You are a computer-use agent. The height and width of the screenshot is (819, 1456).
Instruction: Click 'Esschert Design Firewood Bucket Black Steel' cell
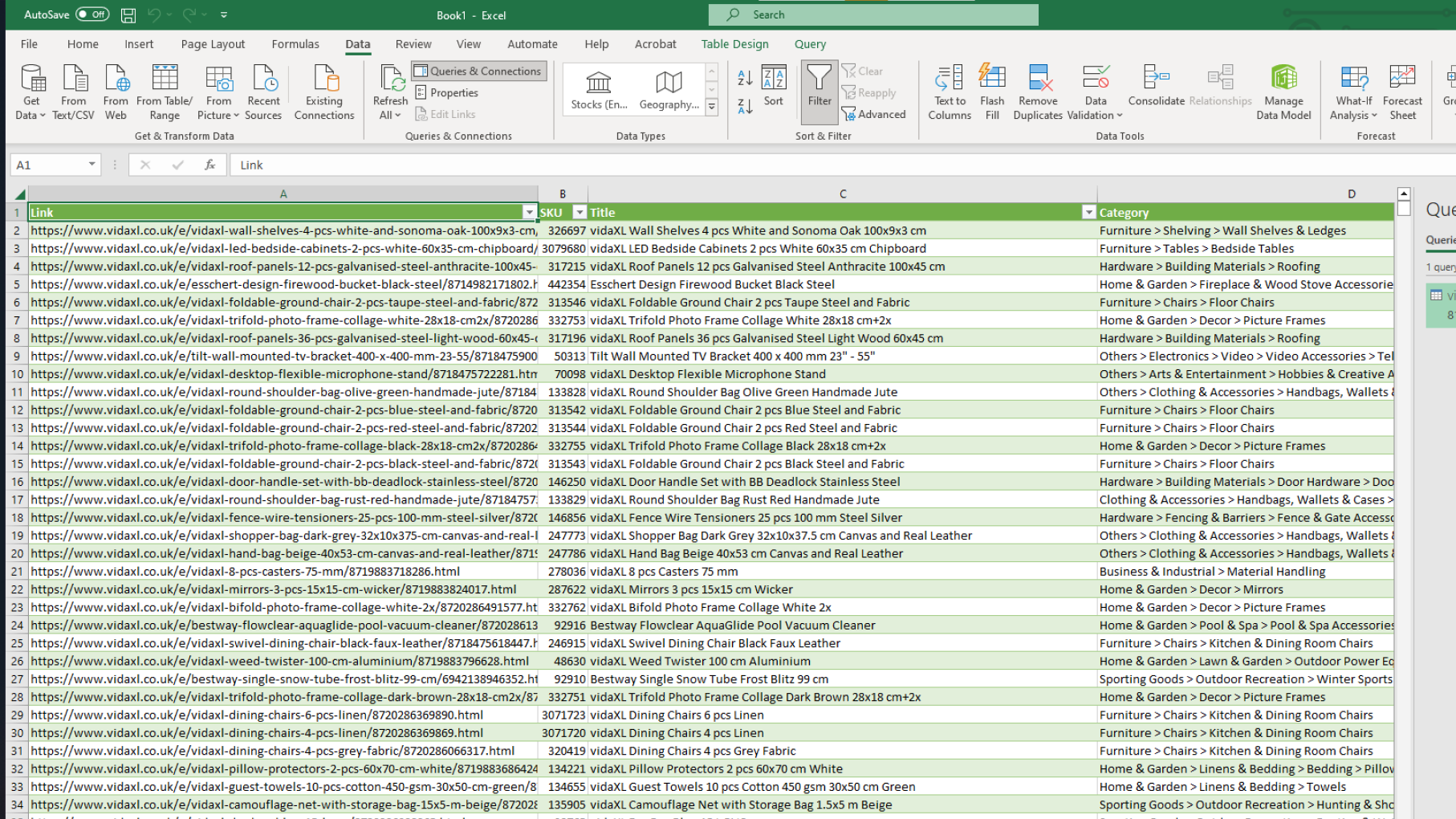coord(843,283)
